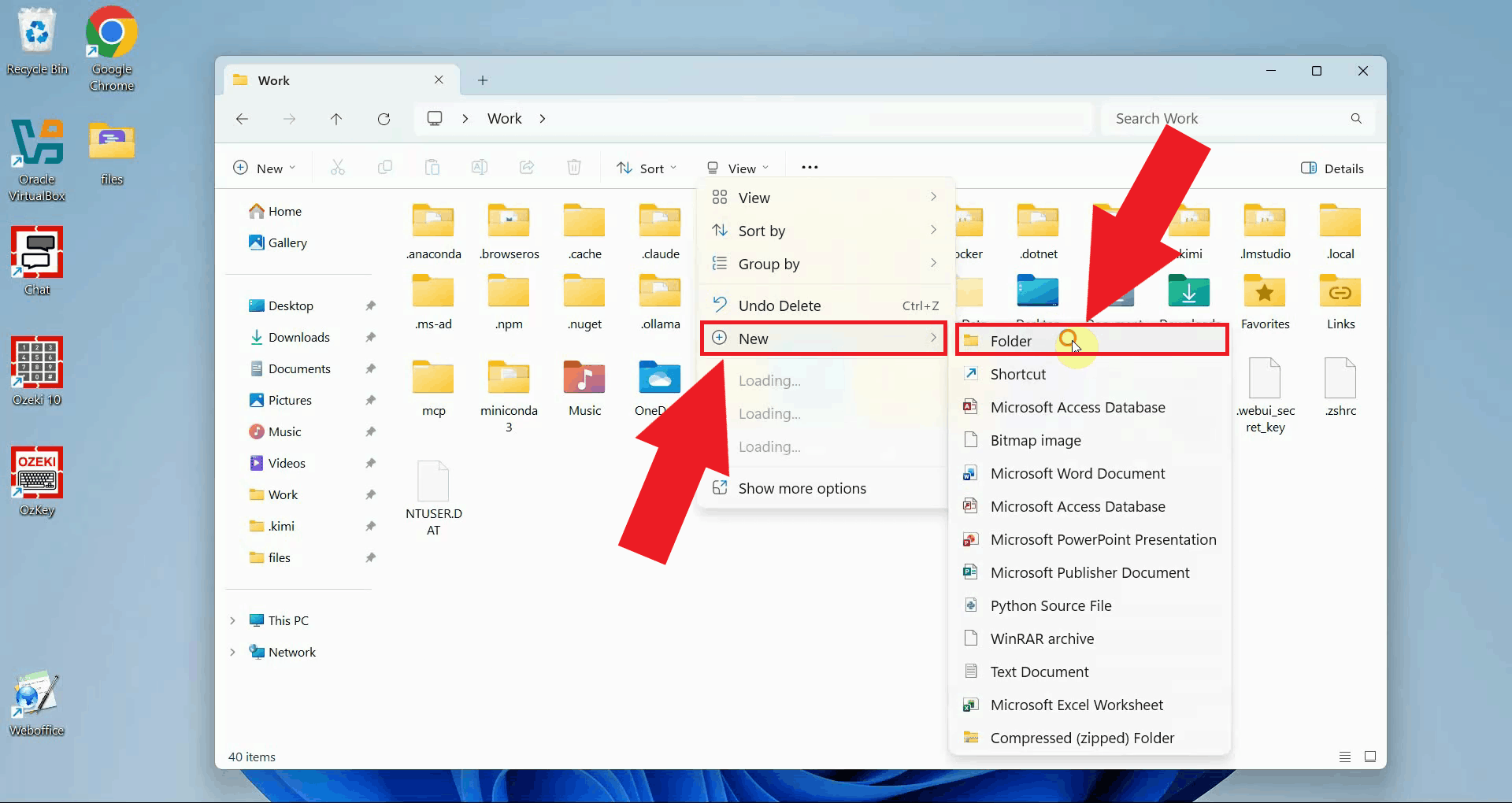The width and height of the screenshot is (1512, 803).
Task: Select the Rename icon in the toolbar
Action: 480,167
